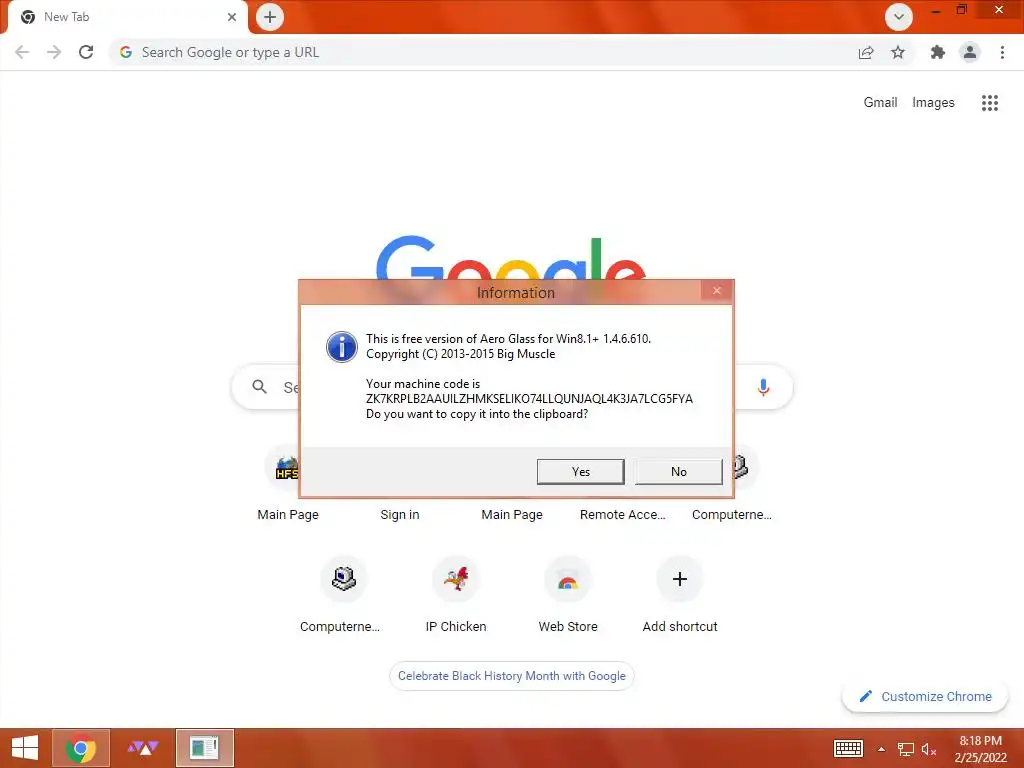Open the Web Store shortcut
The width and height of the screenshot is (1024, 768).
click(568, 593)
